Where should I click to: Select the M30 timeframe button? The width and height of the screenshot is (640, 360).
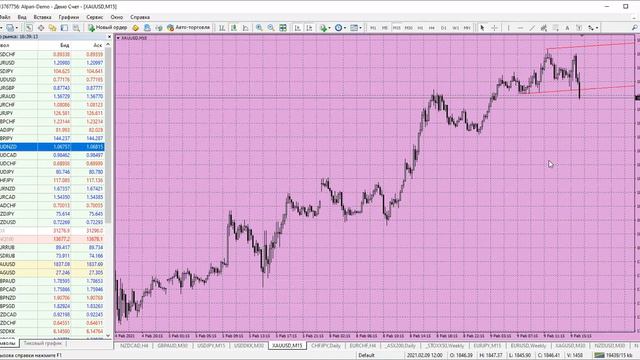(x=408, y=28)
